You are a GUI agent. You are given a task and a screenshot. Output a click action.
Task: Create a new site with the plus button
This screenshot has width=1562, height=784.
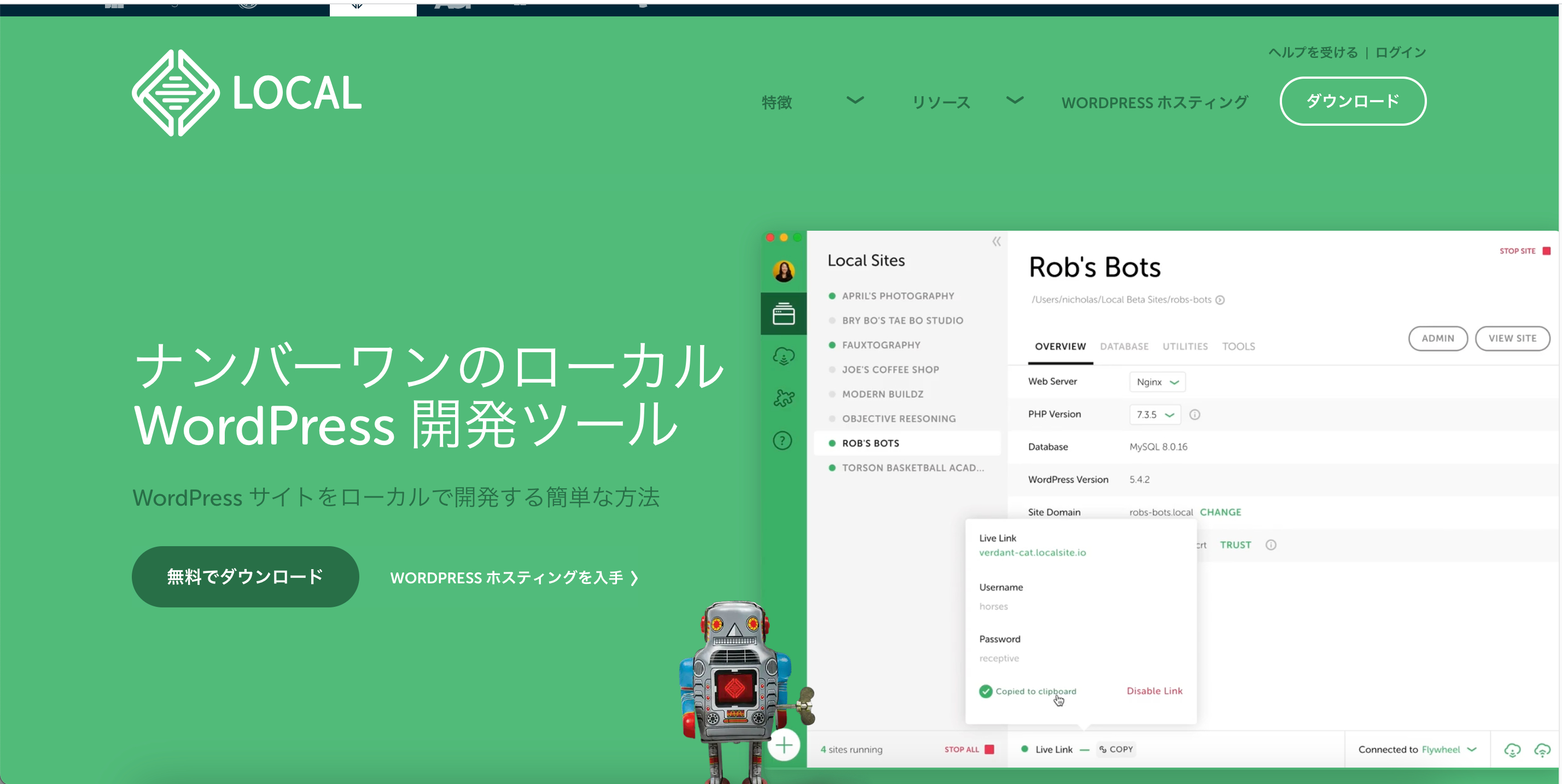click(783, 745)
